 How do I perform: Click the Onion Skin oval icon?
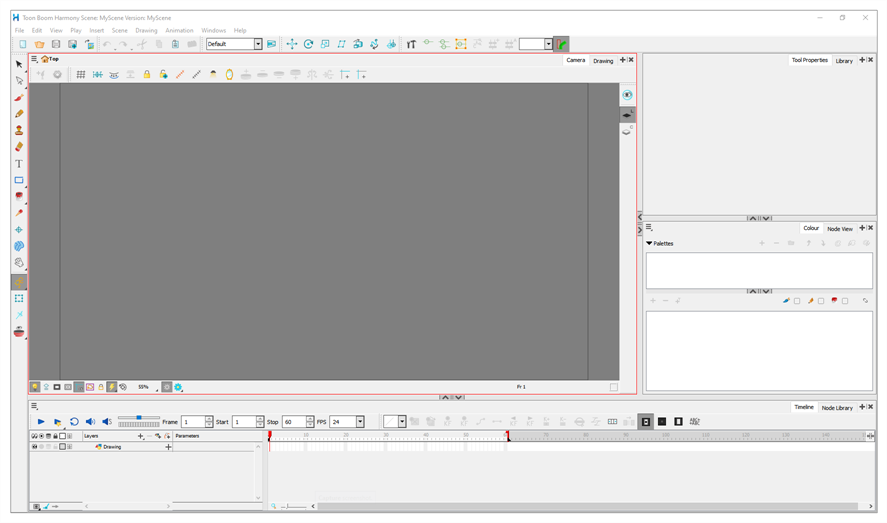pos(229,75)
